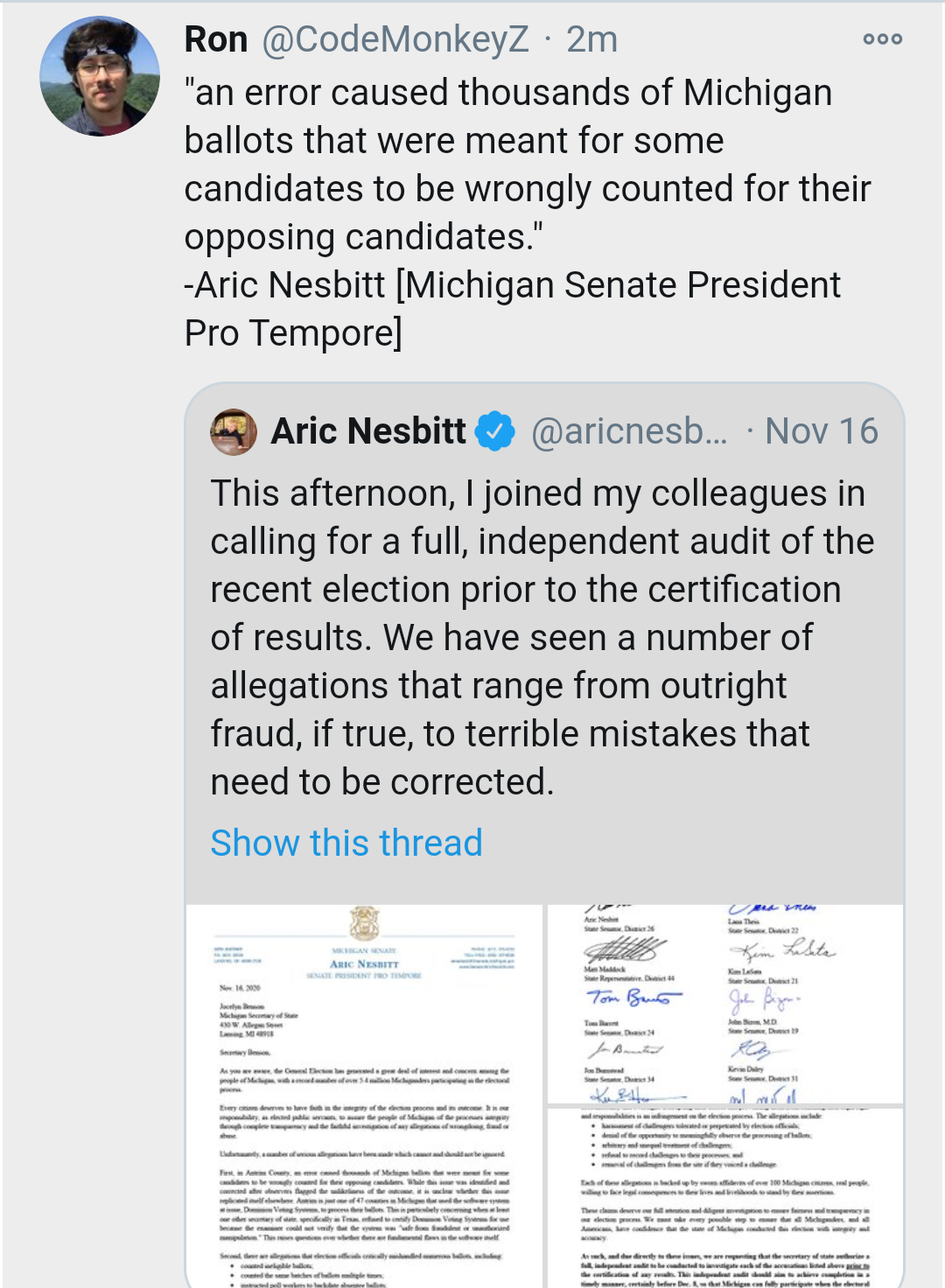Open the first letter page image
Screen dimensions: 945x1288
coord(365,1096)
